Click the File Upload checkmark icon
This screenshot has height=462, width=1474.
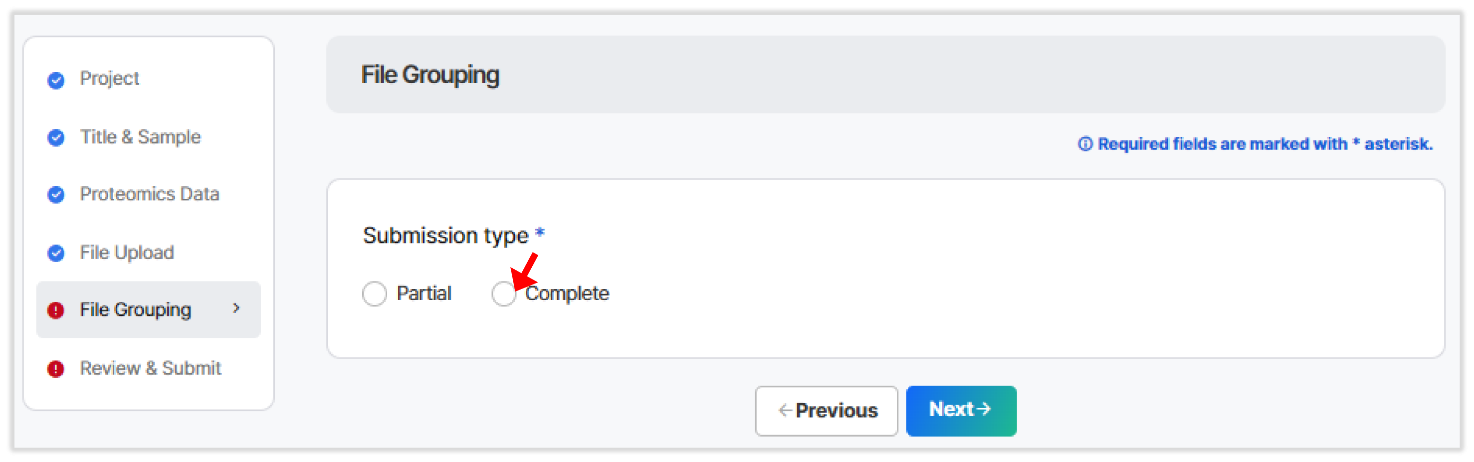(56, 253)
